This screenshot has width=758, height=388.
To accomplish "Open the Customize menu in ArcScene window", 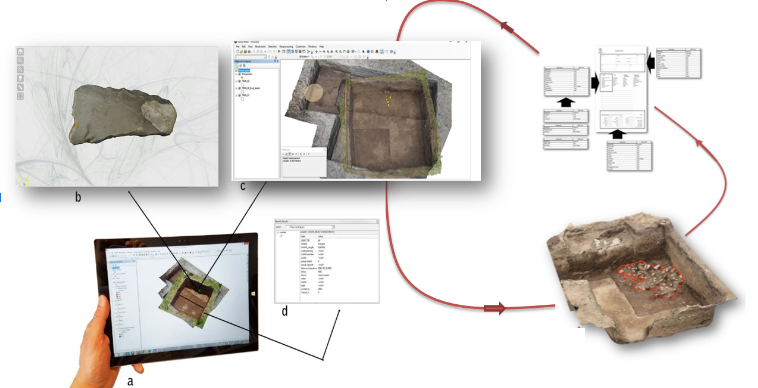I will [301, 46].
